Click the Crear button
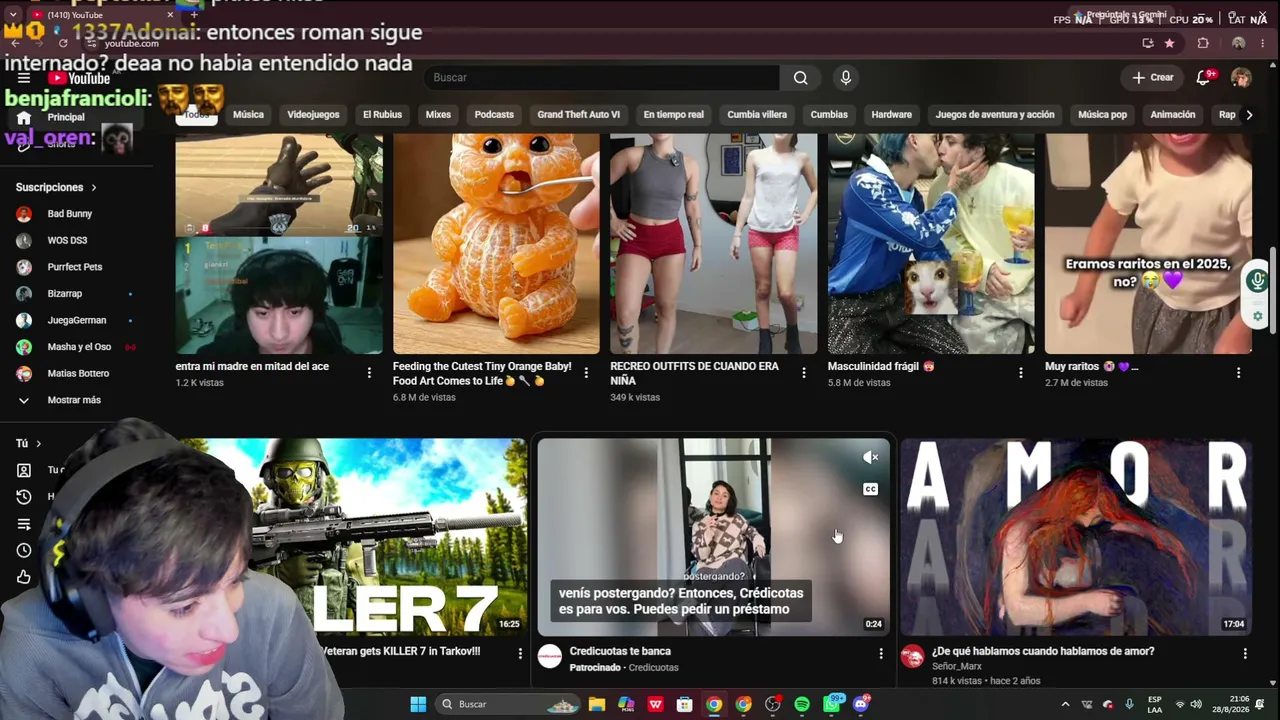The image size is (1280, 720). [x=1153, y=78]
